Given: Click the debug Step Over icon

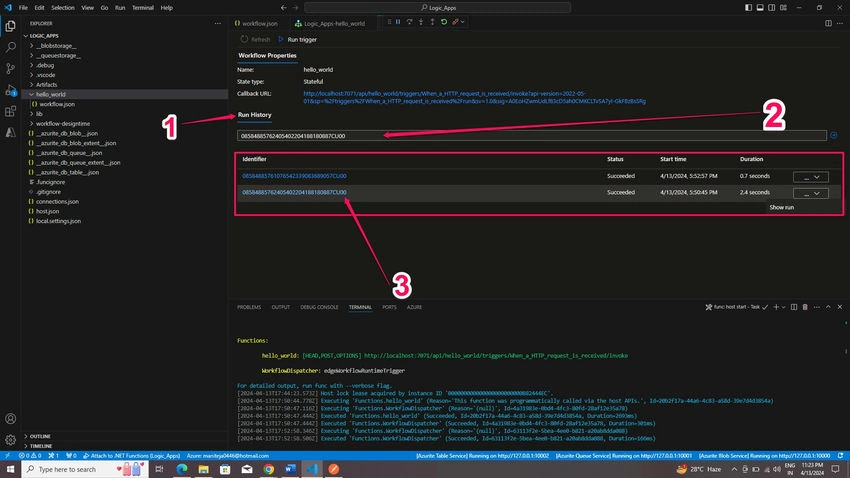Looking at the screenshot, I should (x=409, y=22).
